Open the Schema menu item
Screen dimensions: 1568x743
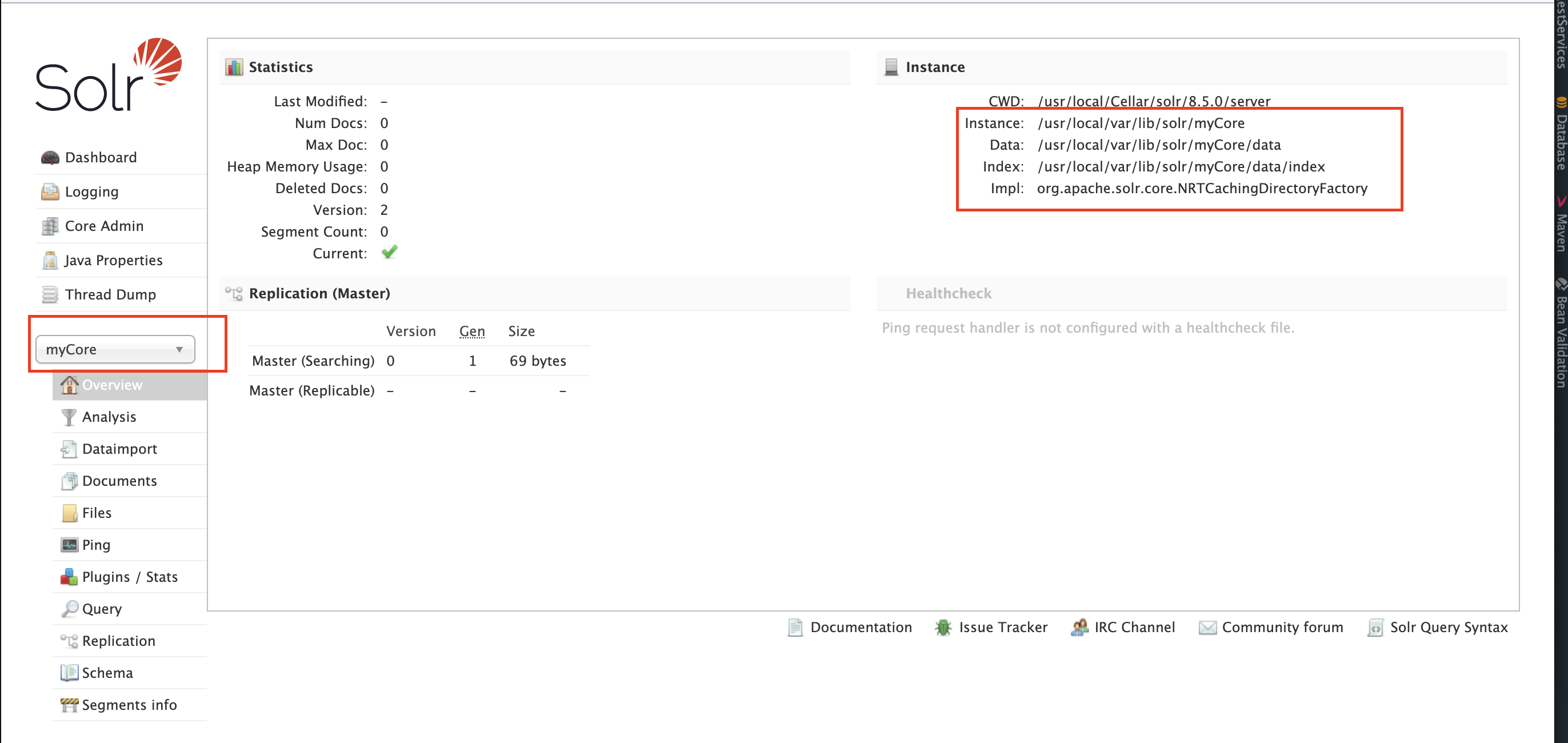tap(107, 673)
